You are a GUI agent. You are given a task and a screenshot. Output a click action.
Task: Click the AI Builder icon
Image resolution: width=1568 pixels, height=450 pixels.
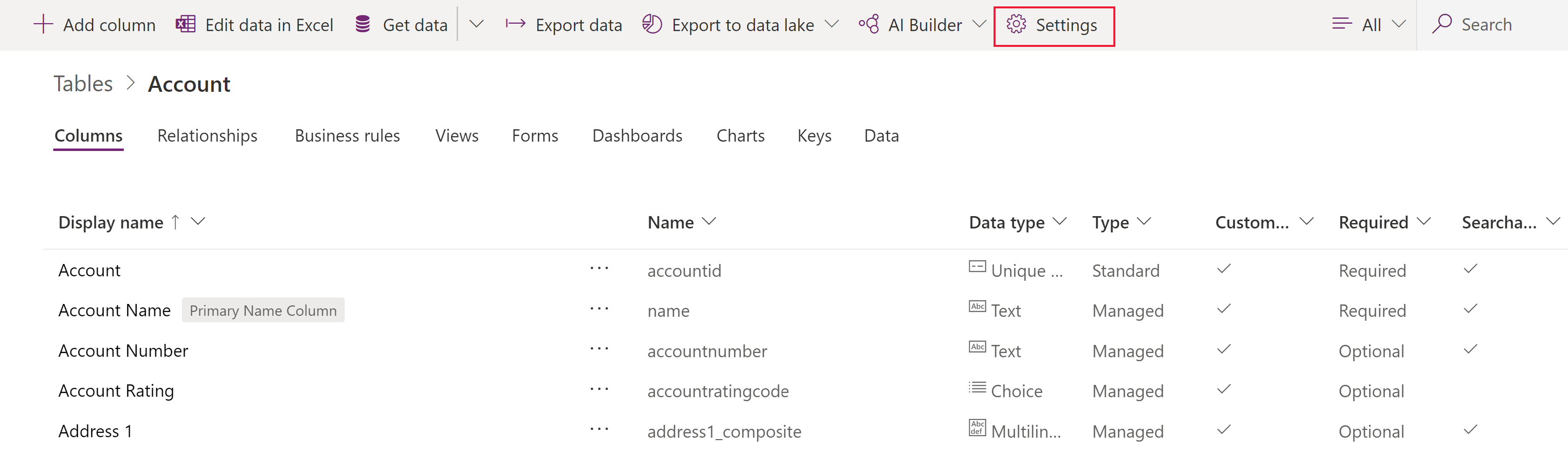869,24
